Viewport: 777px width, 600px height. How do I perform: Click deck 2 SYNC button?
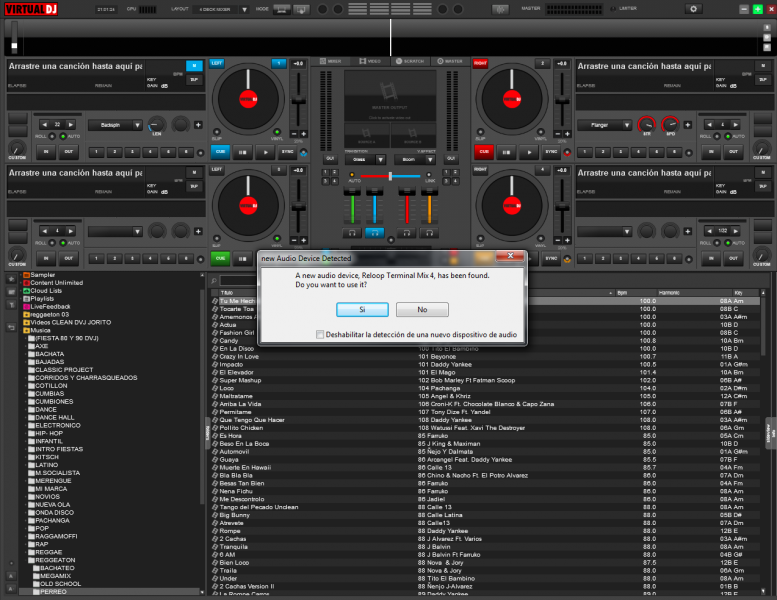click(x=551, y=152)
